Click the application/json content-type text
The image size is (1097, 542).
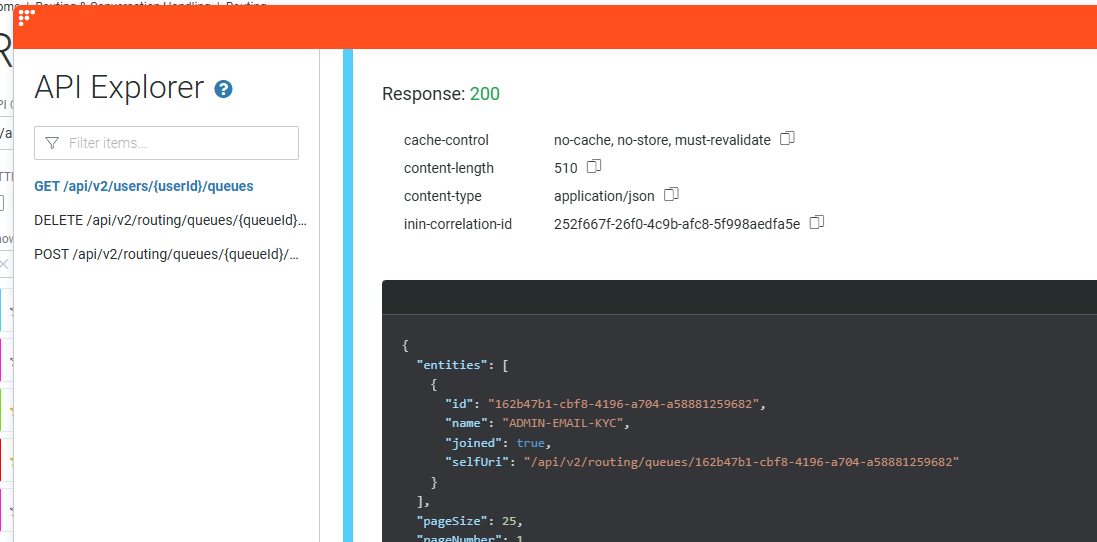[604, 196]
